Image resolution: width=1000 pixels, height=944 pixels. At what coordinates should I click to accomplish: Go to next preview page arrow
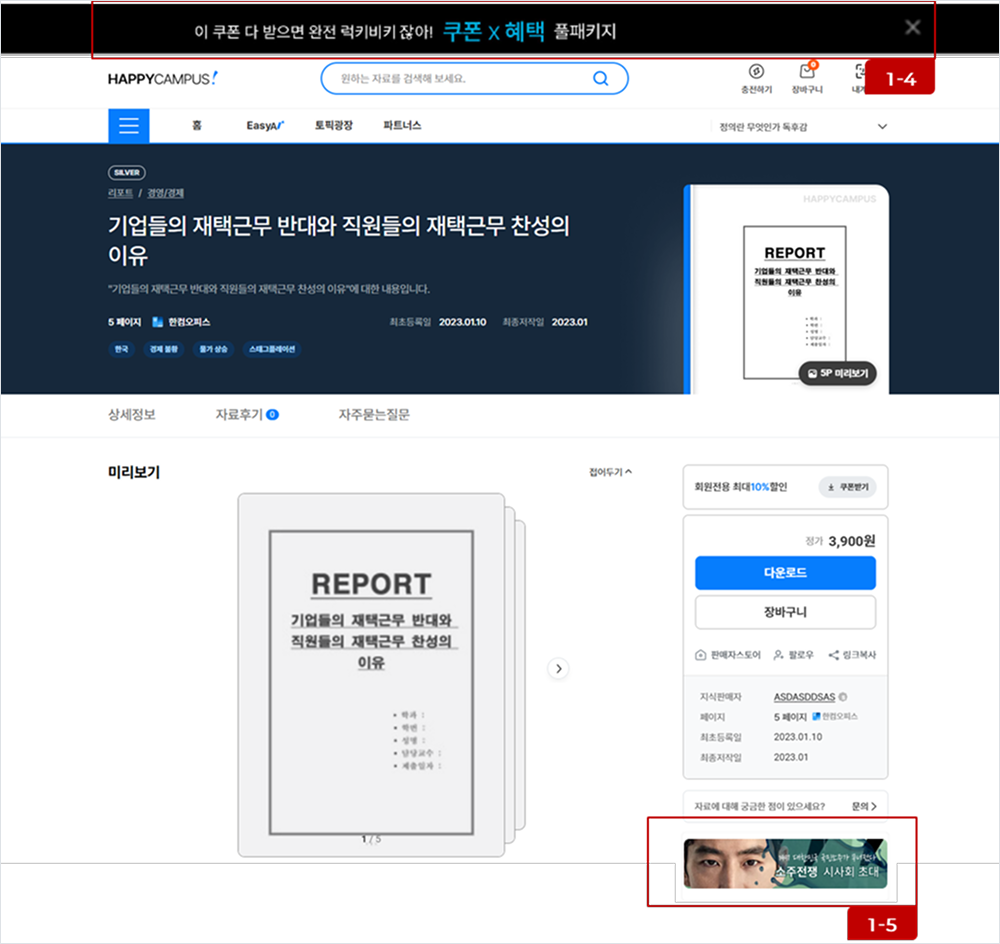pyautogui.click(x=559, y=668)
